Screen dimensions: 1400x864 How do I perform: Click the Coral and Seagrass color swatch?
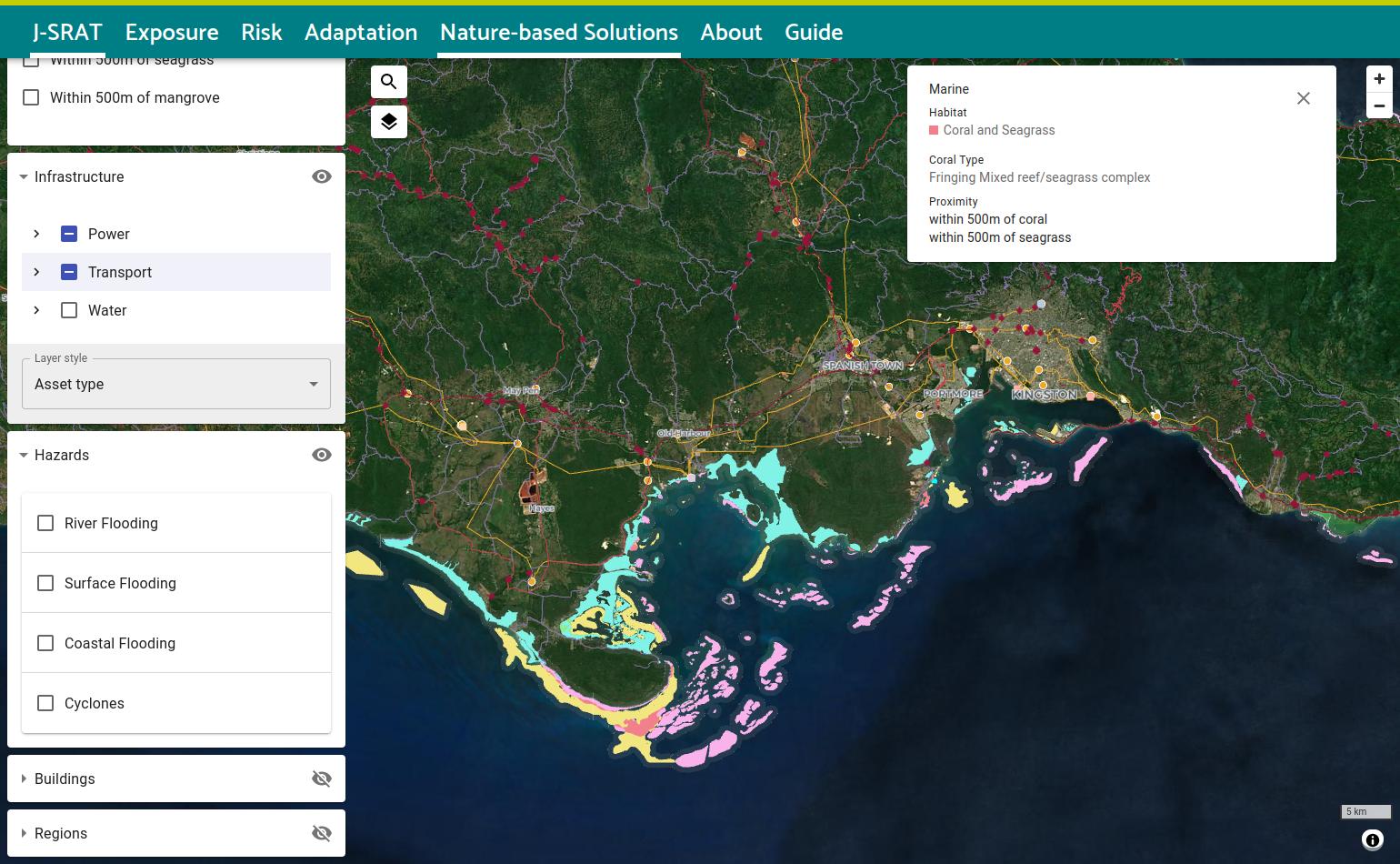point(934,130)
